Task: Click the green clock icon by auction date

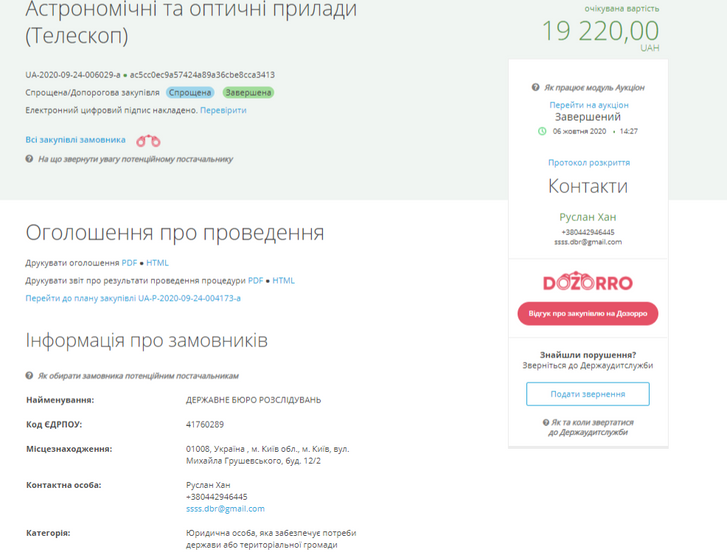Action: tap(542, 131)
